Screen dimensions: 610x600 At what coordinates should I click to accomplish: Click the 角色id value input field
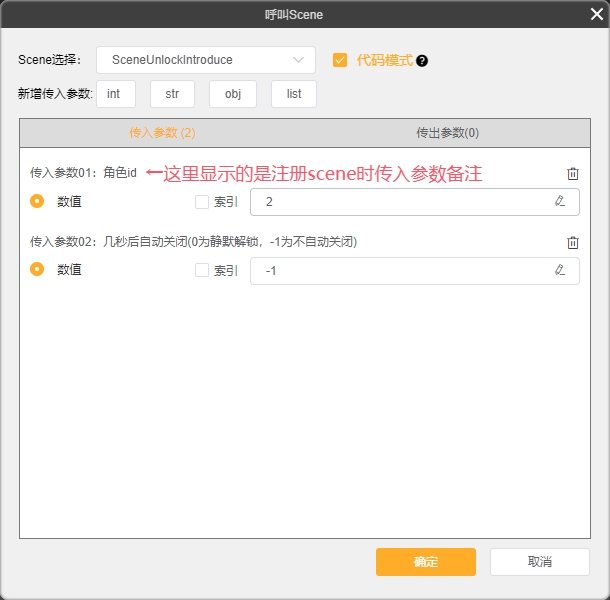400,202
